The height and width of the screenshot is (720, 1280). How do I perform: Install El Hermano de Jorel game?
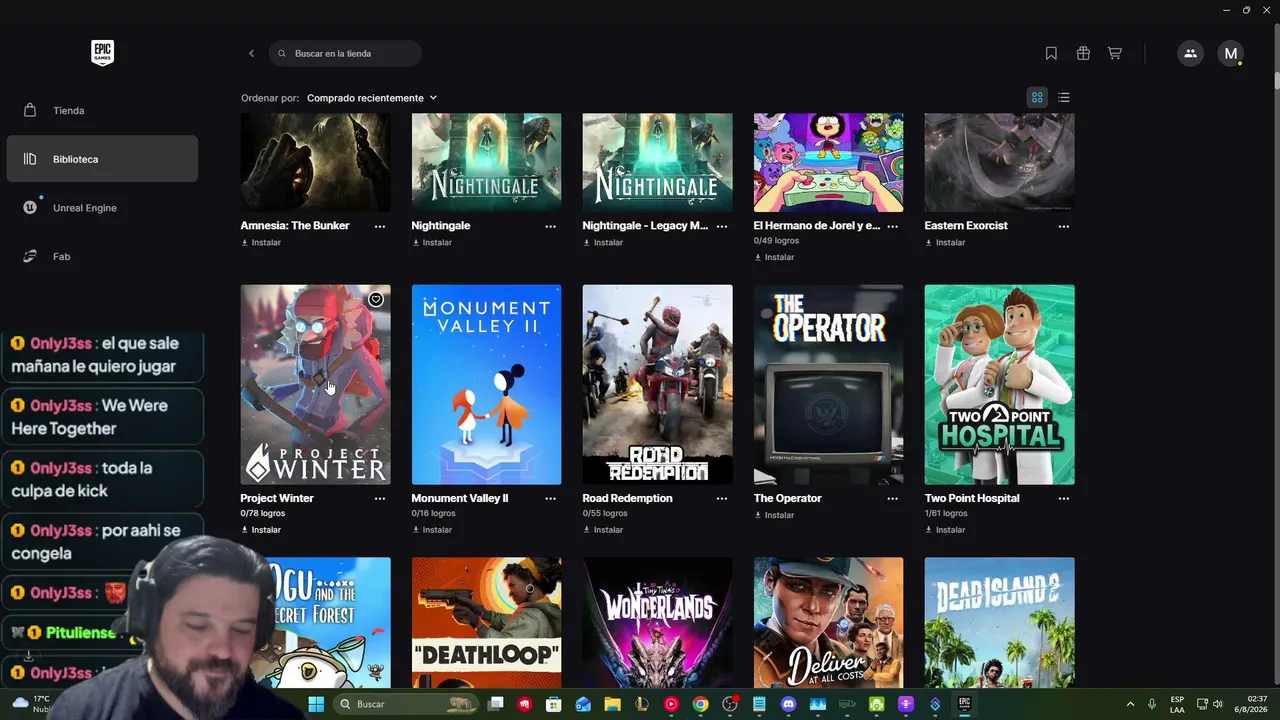tap(774, 257)
